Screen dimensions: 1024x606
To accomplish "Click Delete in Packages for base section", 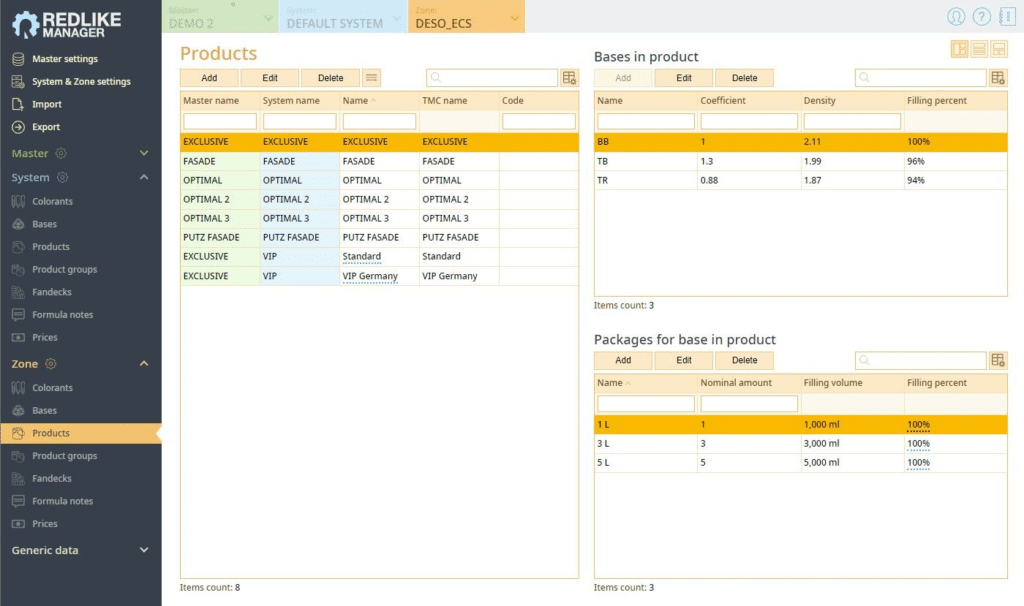I will tap(744, 360).
